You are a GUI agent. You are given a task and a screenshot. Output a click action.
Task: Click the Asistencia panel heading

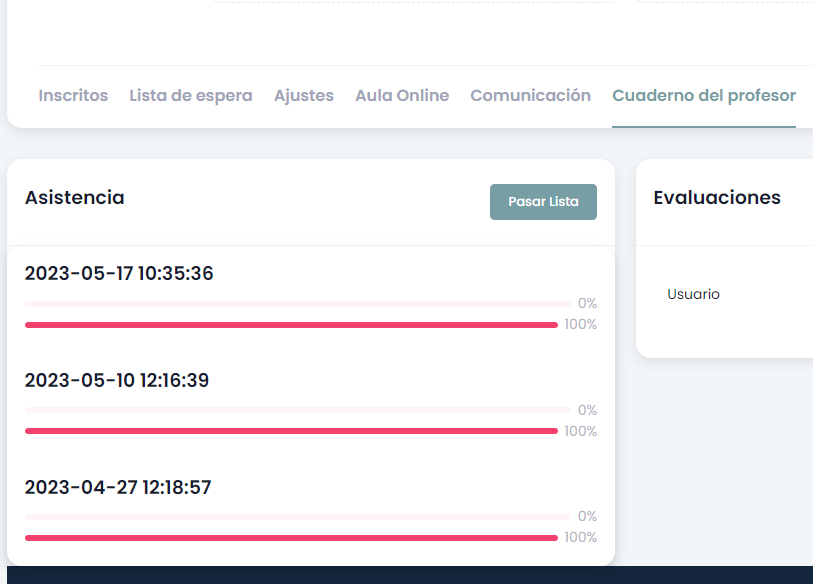coord(75,198)
